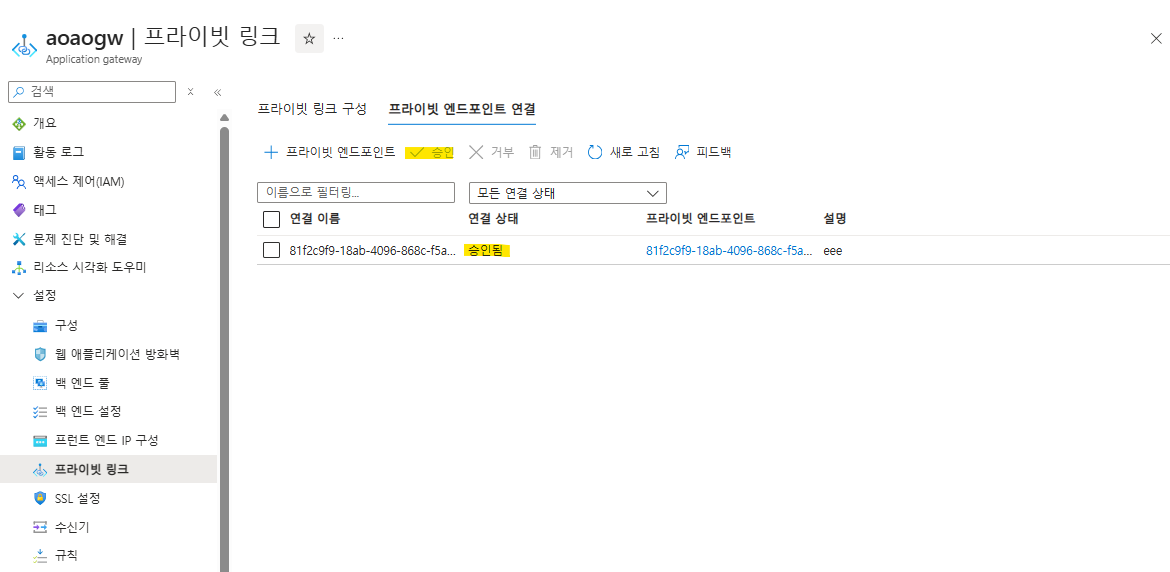This screenshot has height=572, width=1170.
Task: Click the 연결 이름 column header
Action: (316, 219)
